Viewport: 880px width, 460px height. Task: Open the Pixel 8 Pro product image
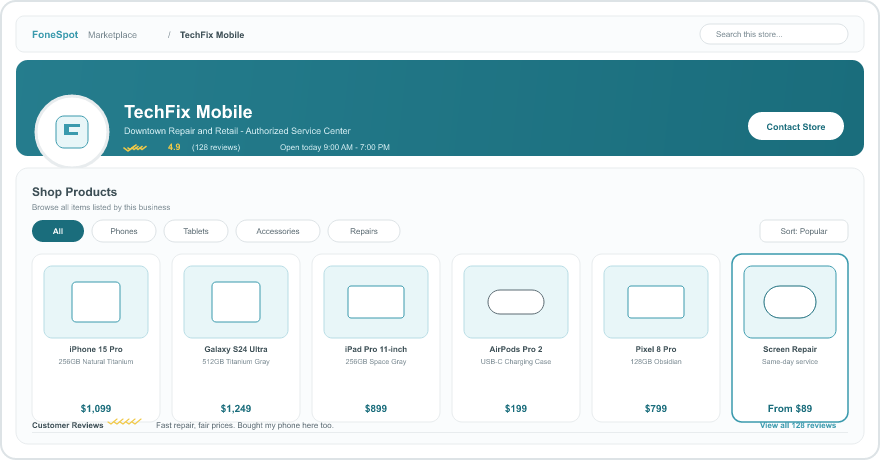point(656,302)
